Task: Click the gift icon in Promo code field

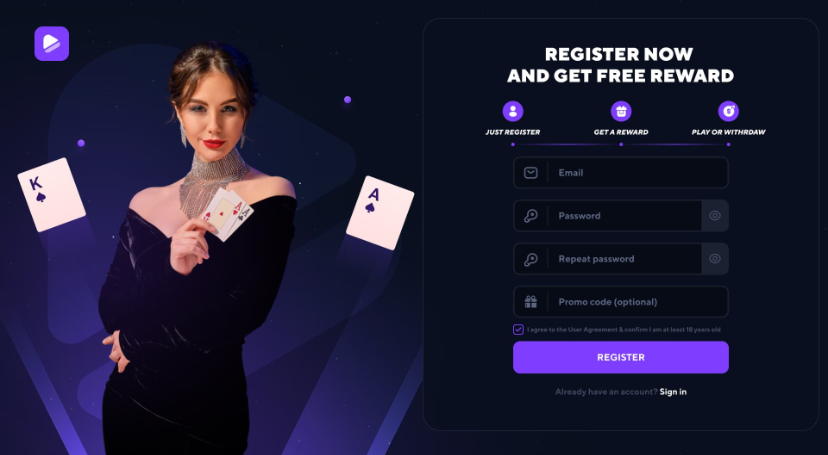Action: (x=531, y=302)
